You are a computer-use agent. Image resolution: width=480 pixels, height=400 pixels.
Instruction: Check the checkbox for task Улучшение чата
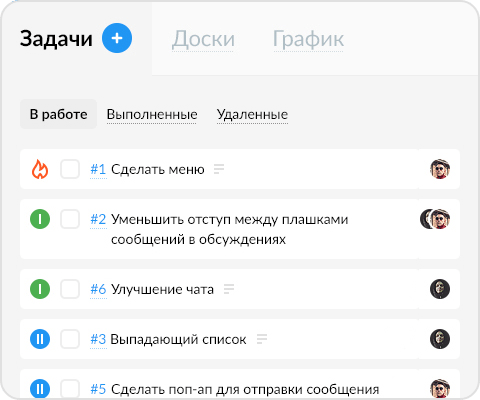[70, 289]
